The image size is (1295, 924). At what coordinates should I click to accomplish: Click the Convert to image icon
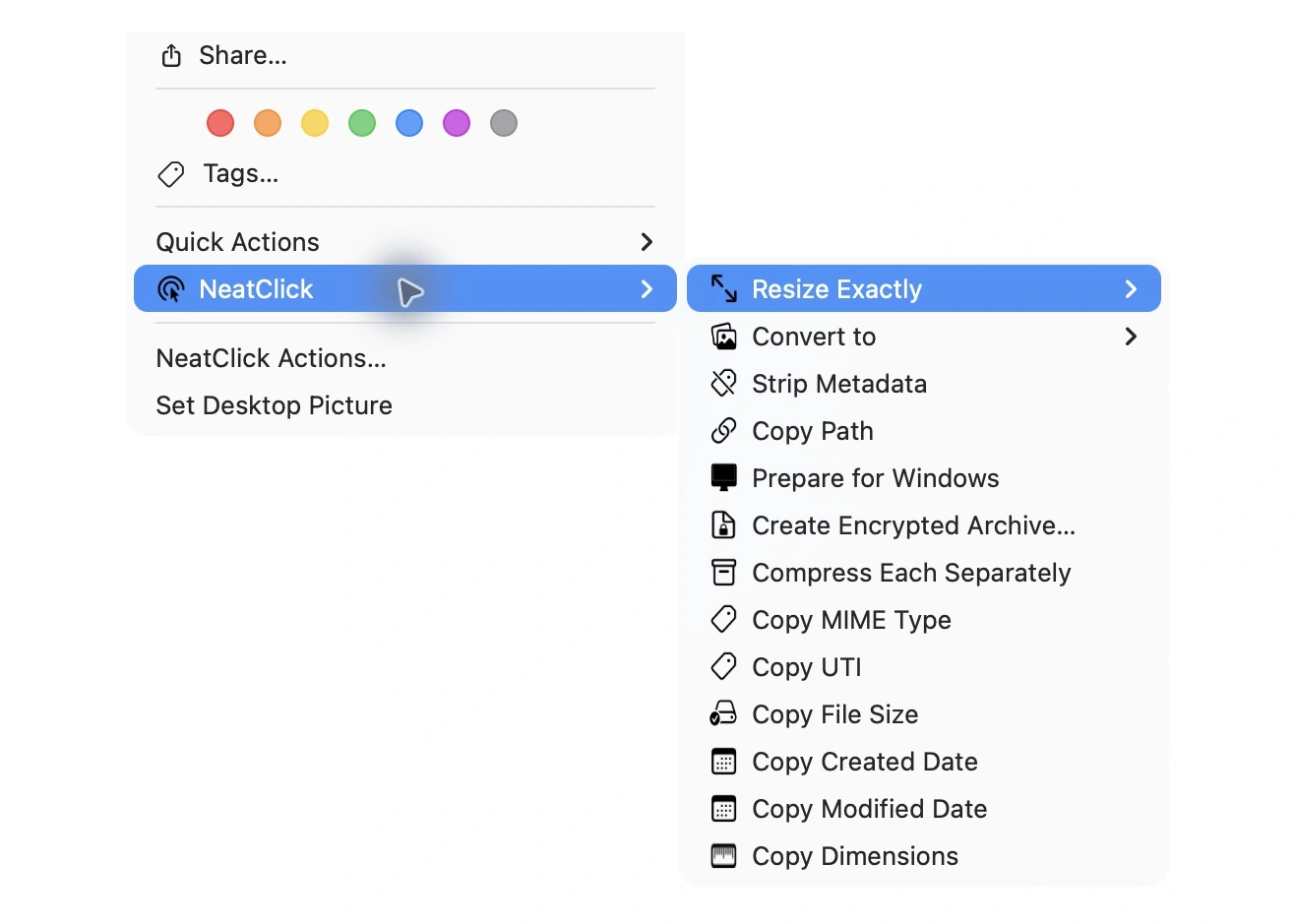pyautogui.click(x=724, y=337)
